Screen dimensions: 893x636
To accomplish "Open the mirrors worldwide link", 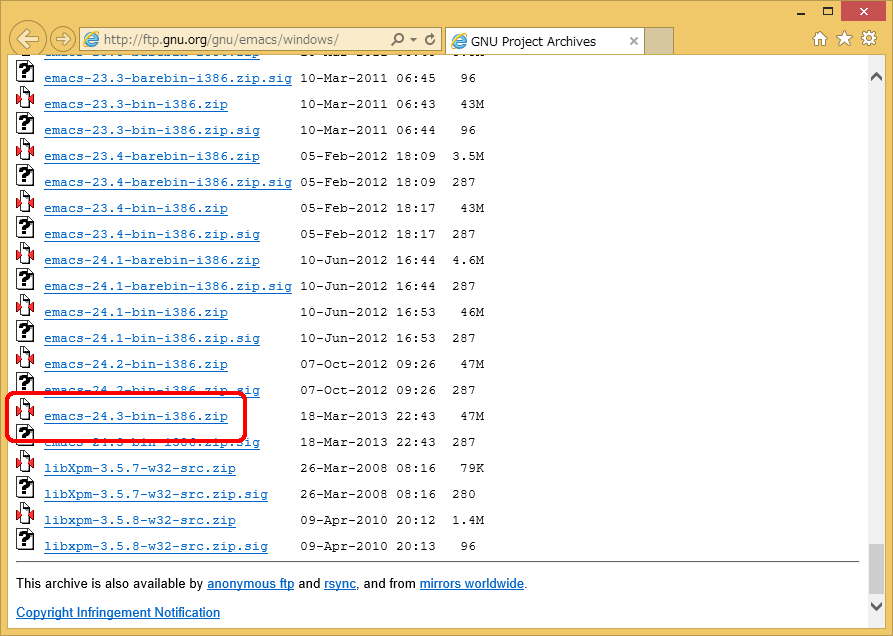I will (472, 584).
